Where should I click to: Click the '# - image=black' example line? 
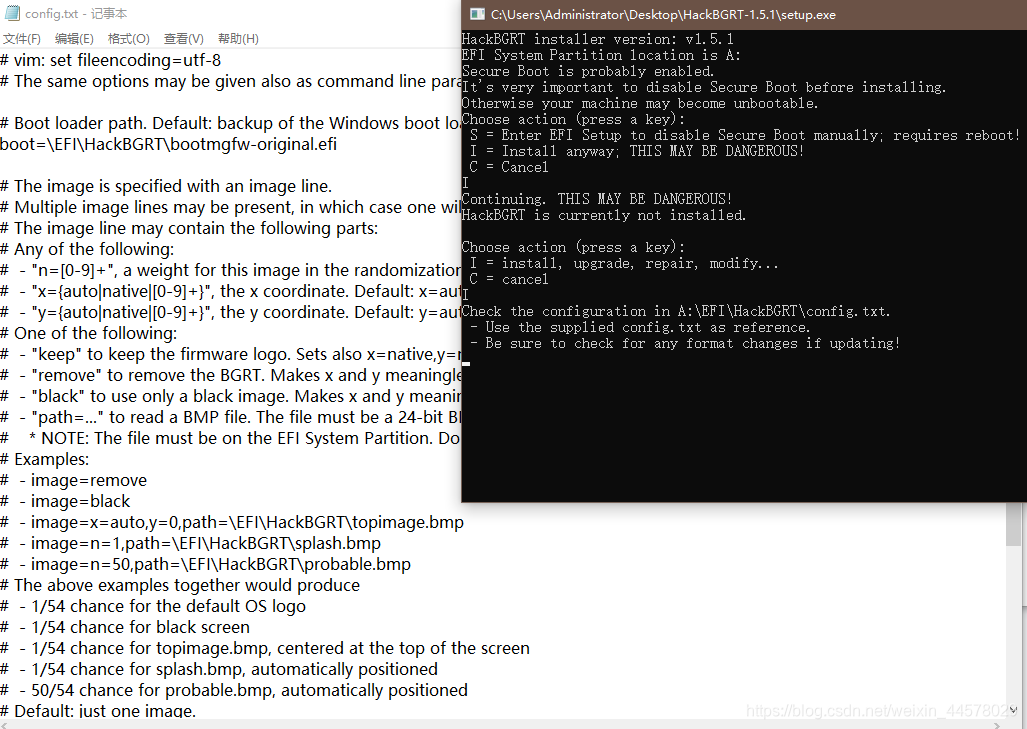65,501
